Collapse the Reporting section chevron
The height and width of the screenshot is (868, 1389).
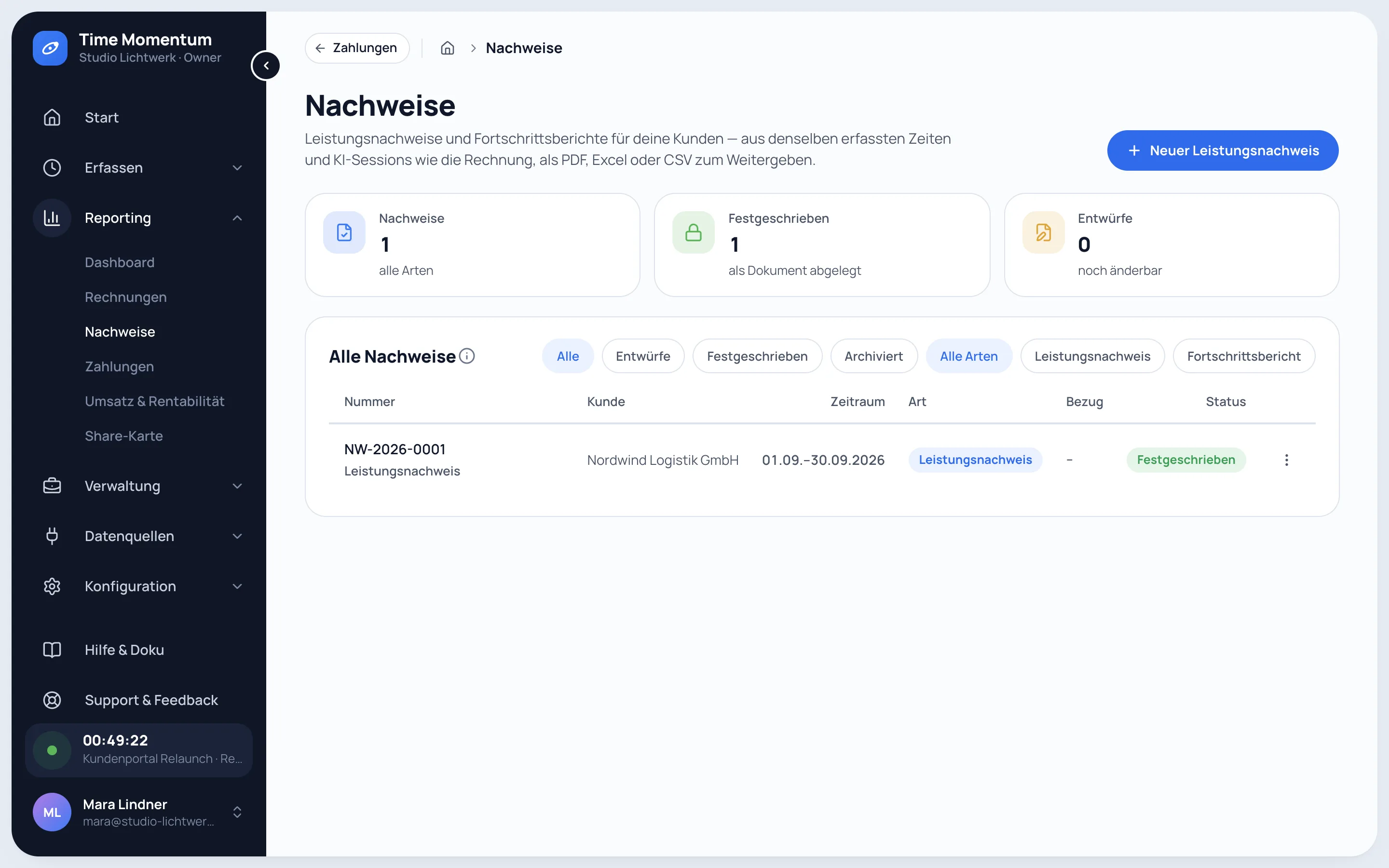(237, 218)
